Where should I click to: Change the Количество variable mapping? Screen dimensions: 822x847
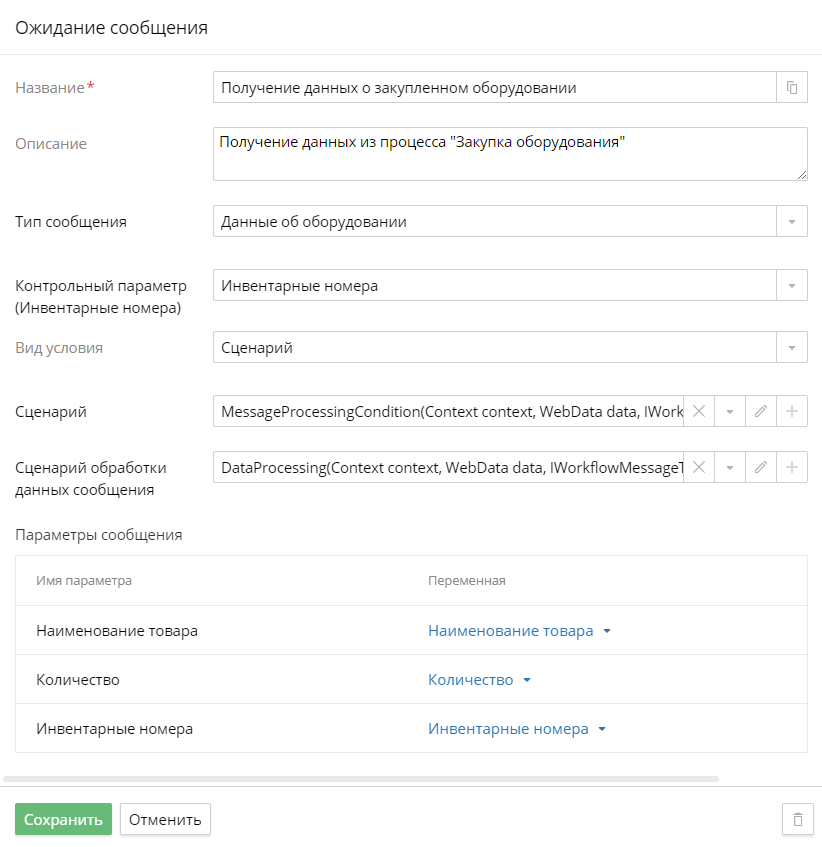pyautogui.click(x=479, y=680)
